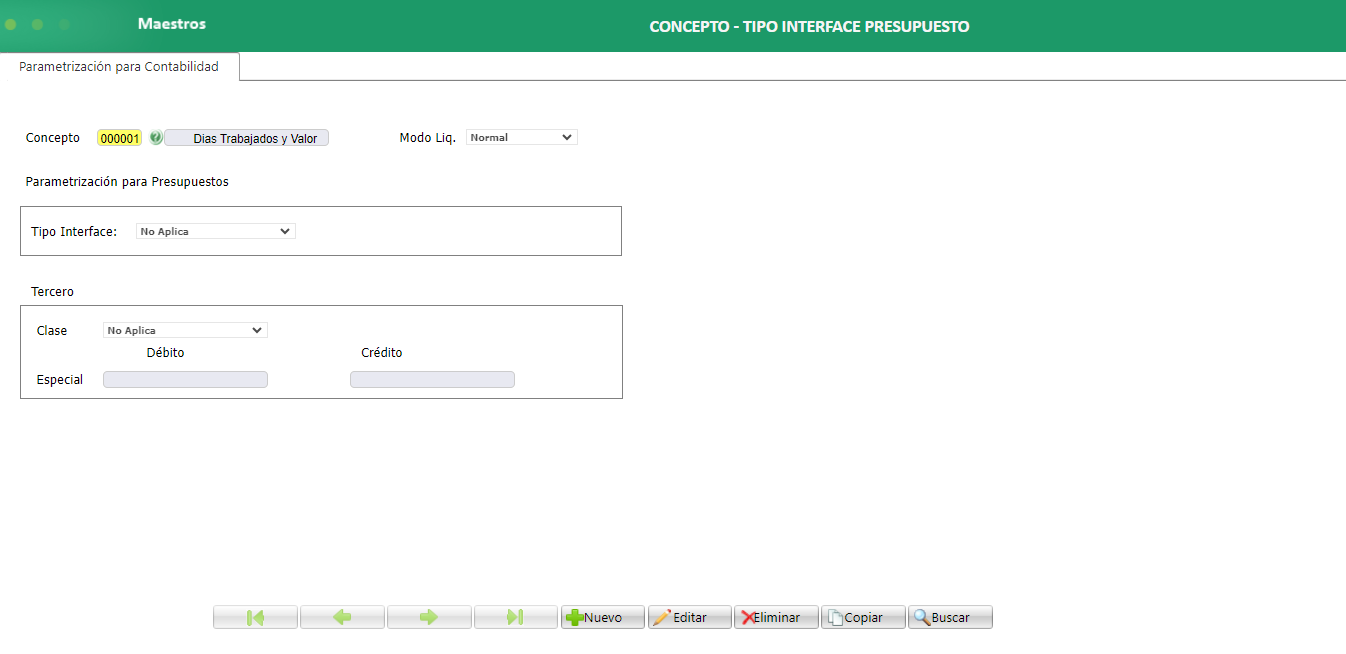Click the Débito column label
The image size is (1346, 654).
[166, 353]
